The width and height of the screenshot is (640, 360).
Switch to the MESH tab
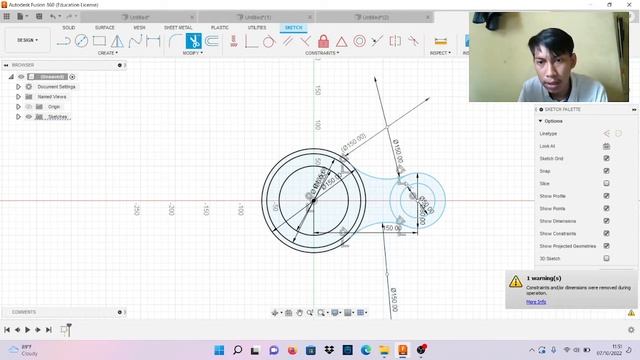click(139, 27)
